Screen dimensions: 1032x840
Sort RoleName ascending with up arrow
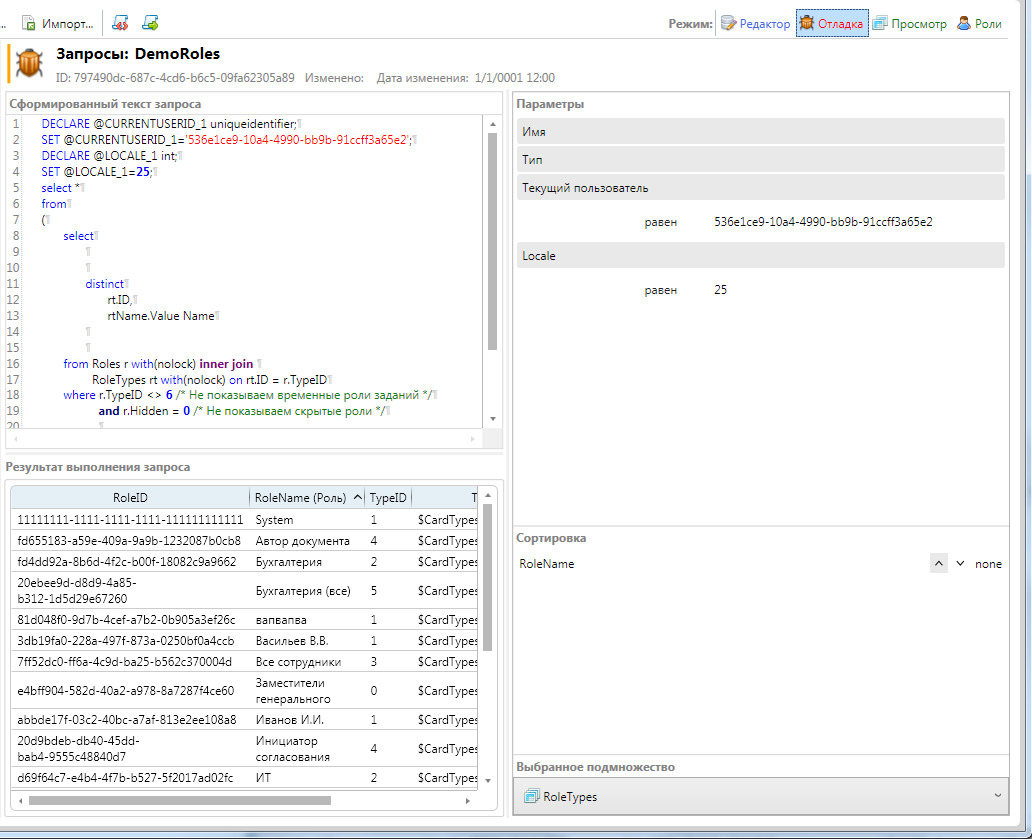(x=938, y=564)
